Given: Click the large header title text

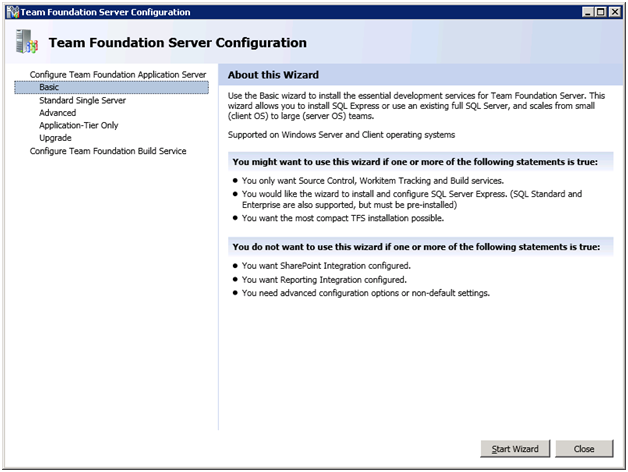Looking at the screenshot, I should coord(177,43).
